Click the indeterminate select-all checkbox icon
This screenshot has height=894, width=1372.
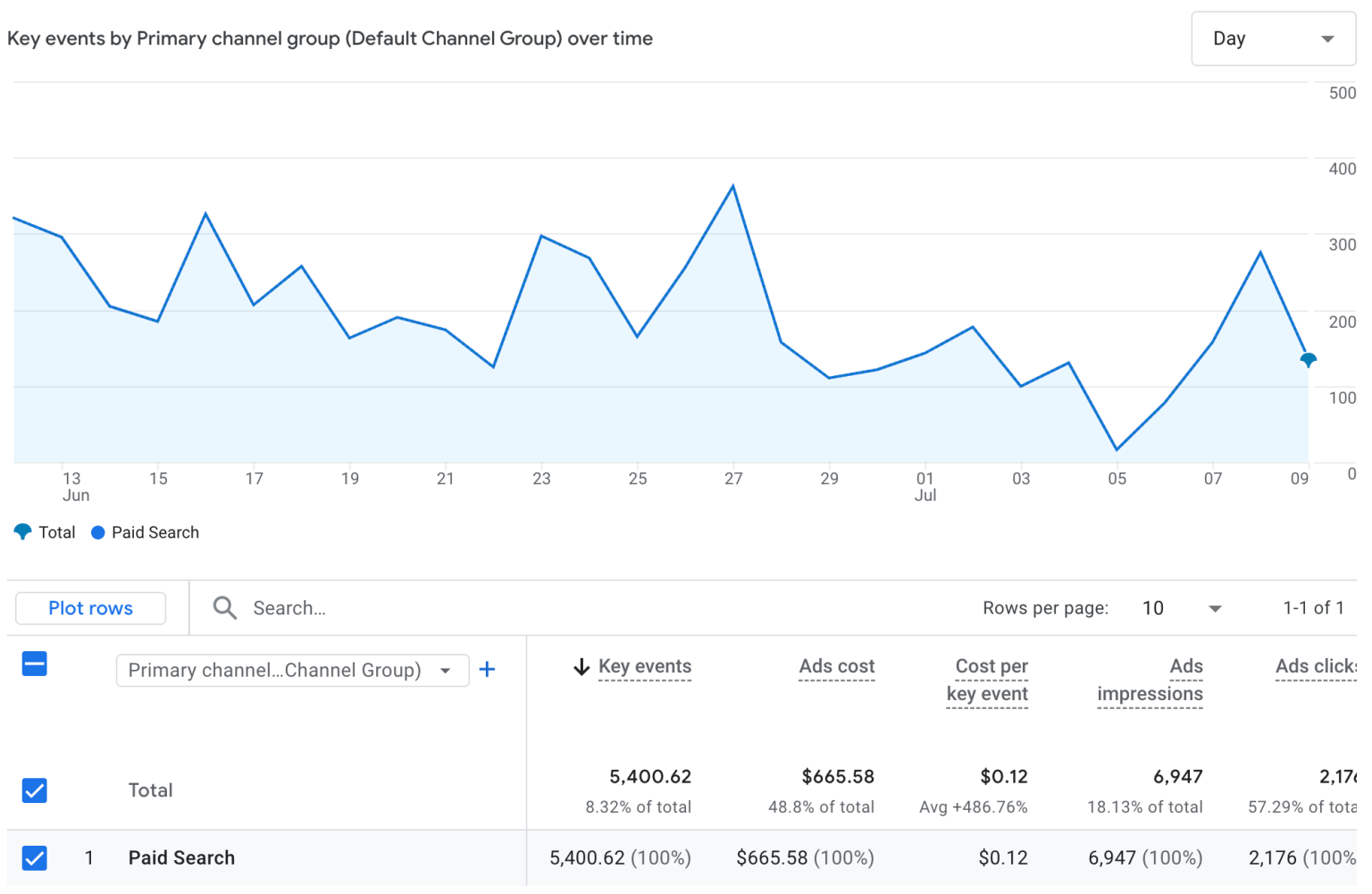click(34, 664)
